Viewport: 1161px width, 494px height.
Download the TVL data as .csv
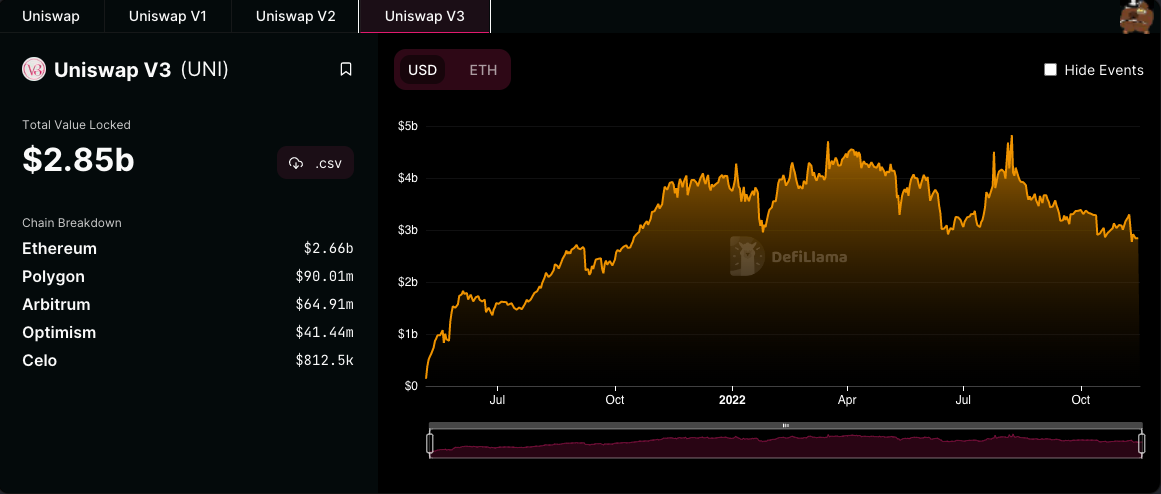pos(315,163)
